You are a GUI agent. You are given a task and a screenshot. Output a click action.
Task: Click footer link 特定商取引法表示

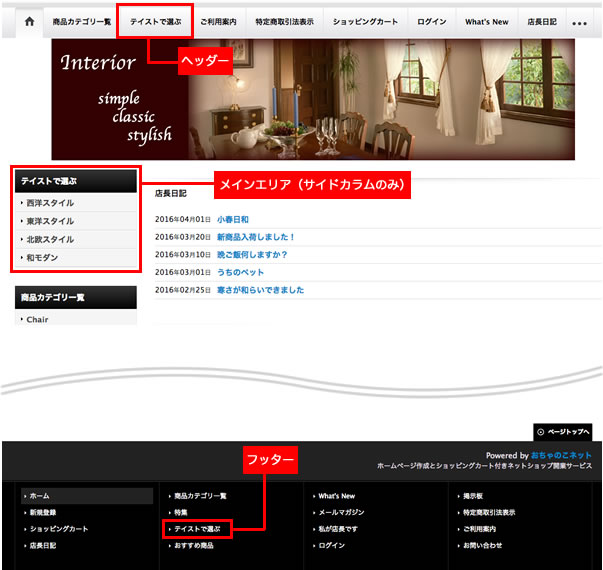[489, 513]
